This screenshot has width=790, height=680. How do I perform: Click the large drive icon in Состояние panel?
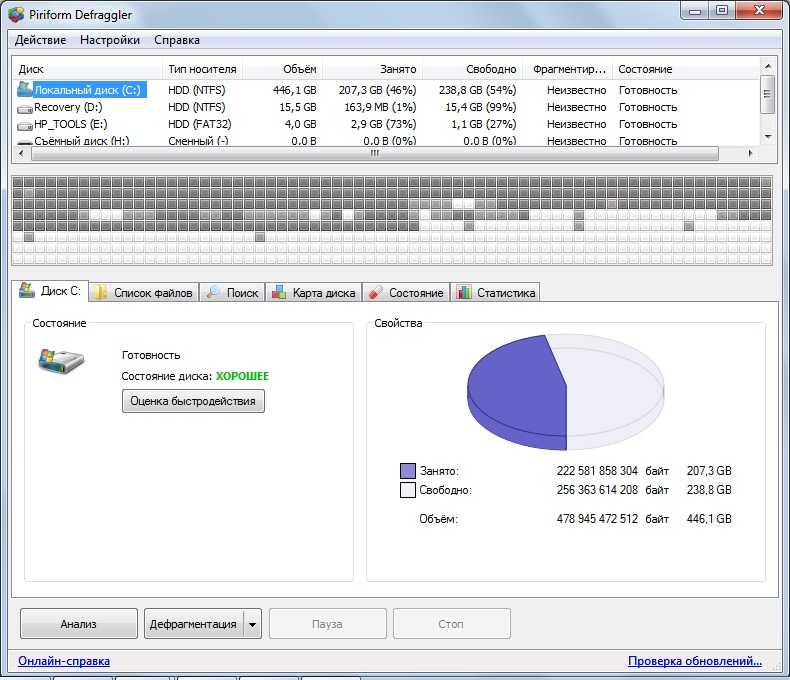pos(61,361)
